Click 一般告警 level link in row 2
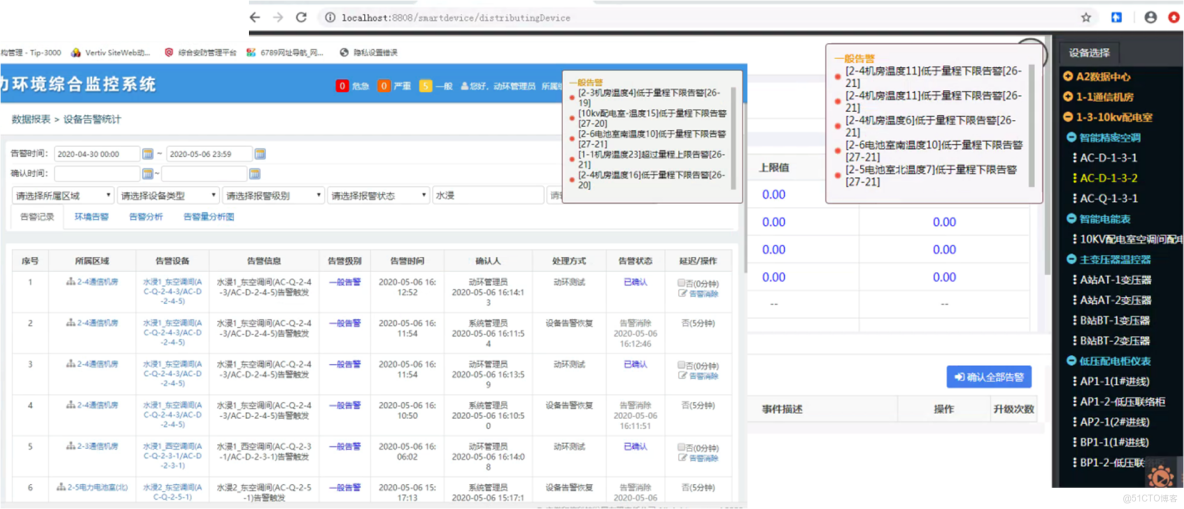Viewport: 1184px width, 509px height. tap(344, 322)
